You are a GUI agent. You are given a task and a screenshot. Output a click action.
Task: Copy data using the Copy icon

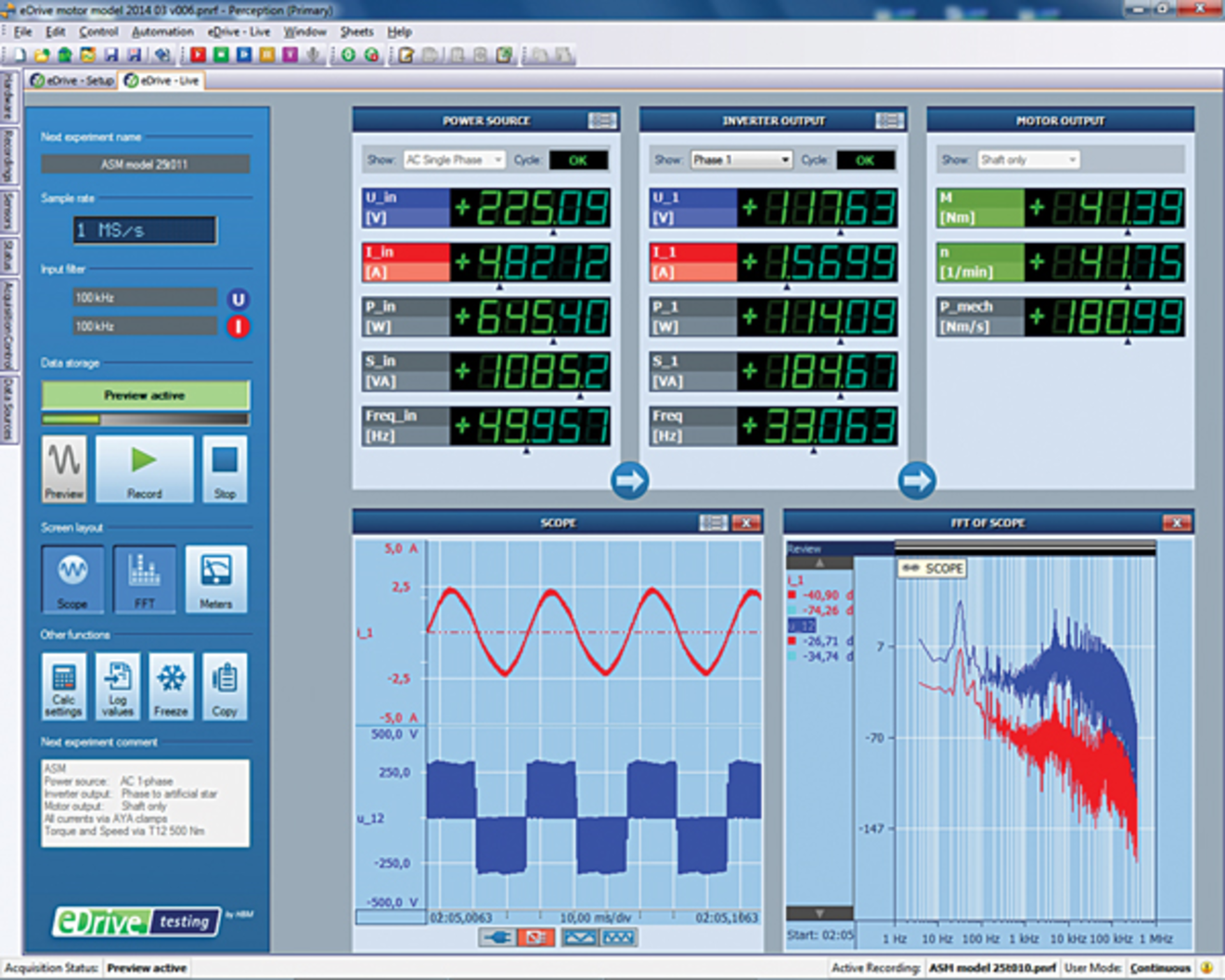pyautogui.click(x=225, y=687)
